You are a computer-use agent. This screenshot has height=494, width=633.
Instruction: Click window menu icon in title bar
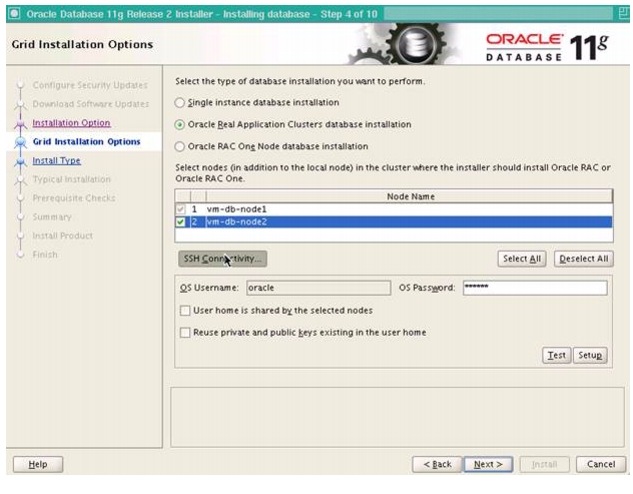[x=14, y=14]
